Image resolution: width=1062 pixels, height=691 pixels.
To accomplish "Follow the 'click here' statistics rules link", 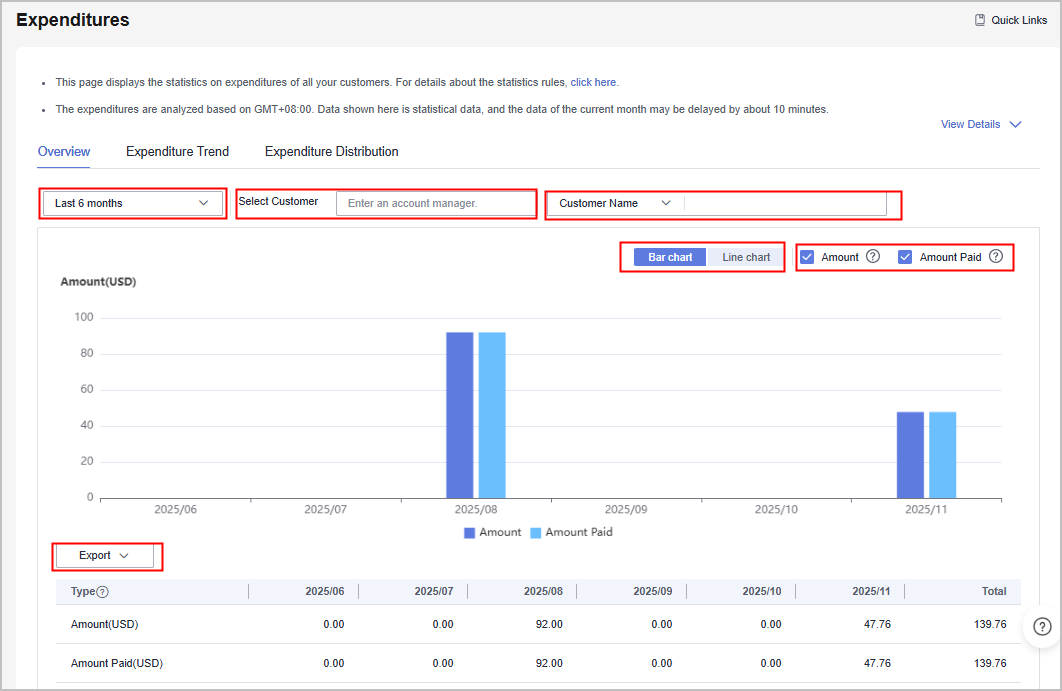I will (593, 83).
